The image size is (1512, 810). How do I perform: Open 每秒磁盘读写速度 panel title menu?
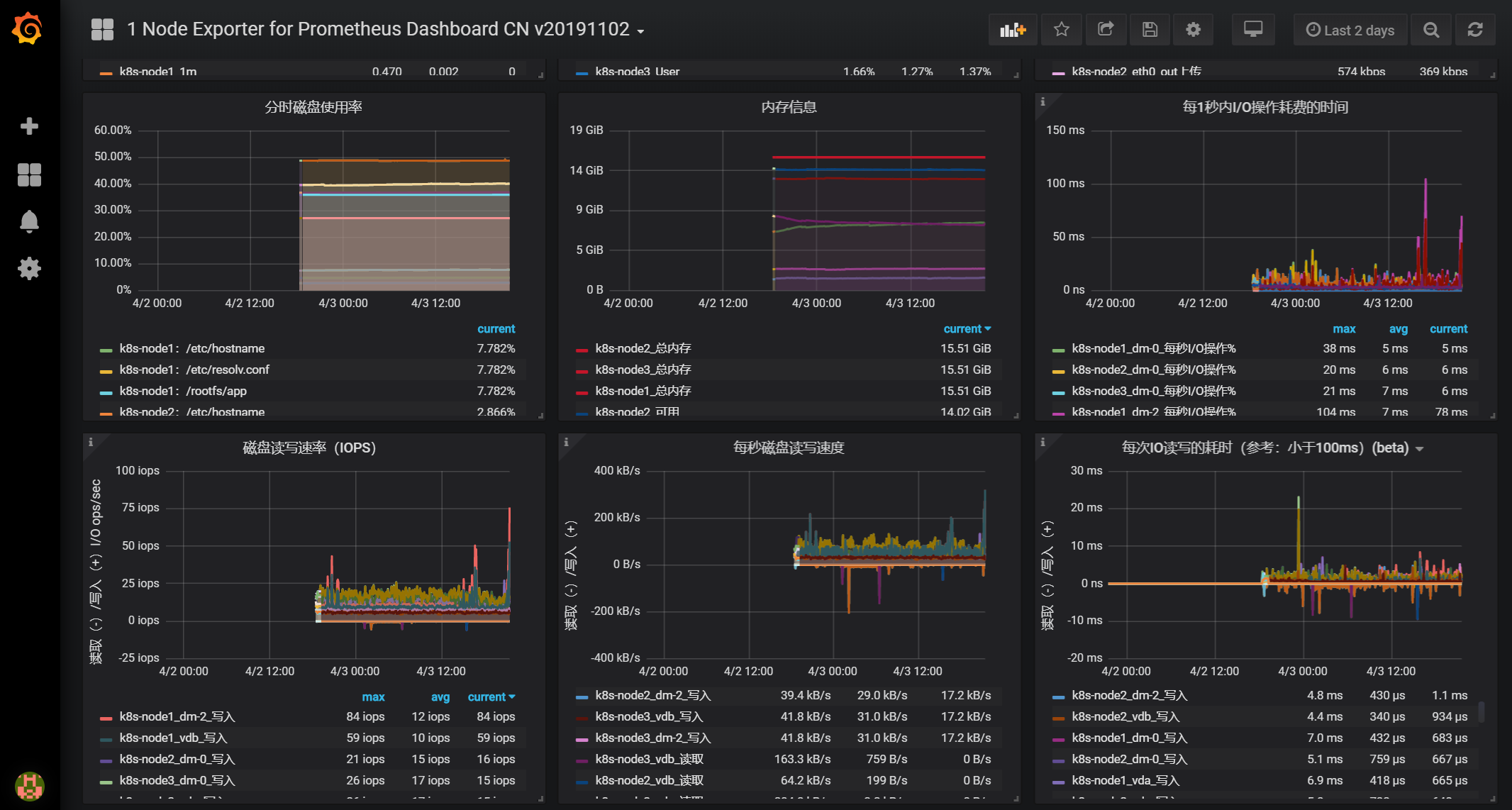(x=789, y=448)
